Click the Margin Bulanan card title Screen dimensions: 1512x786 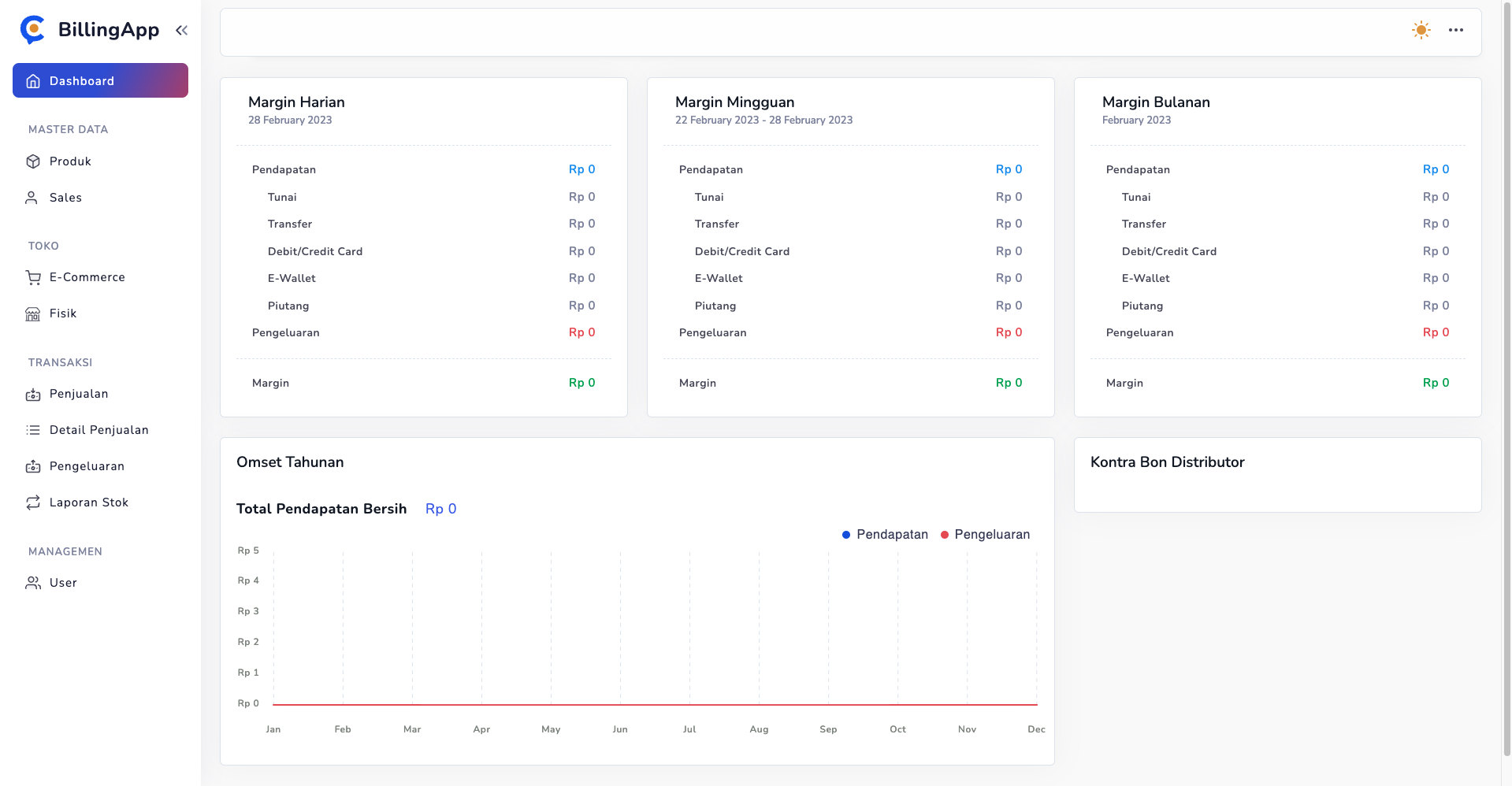point(1156,102)
